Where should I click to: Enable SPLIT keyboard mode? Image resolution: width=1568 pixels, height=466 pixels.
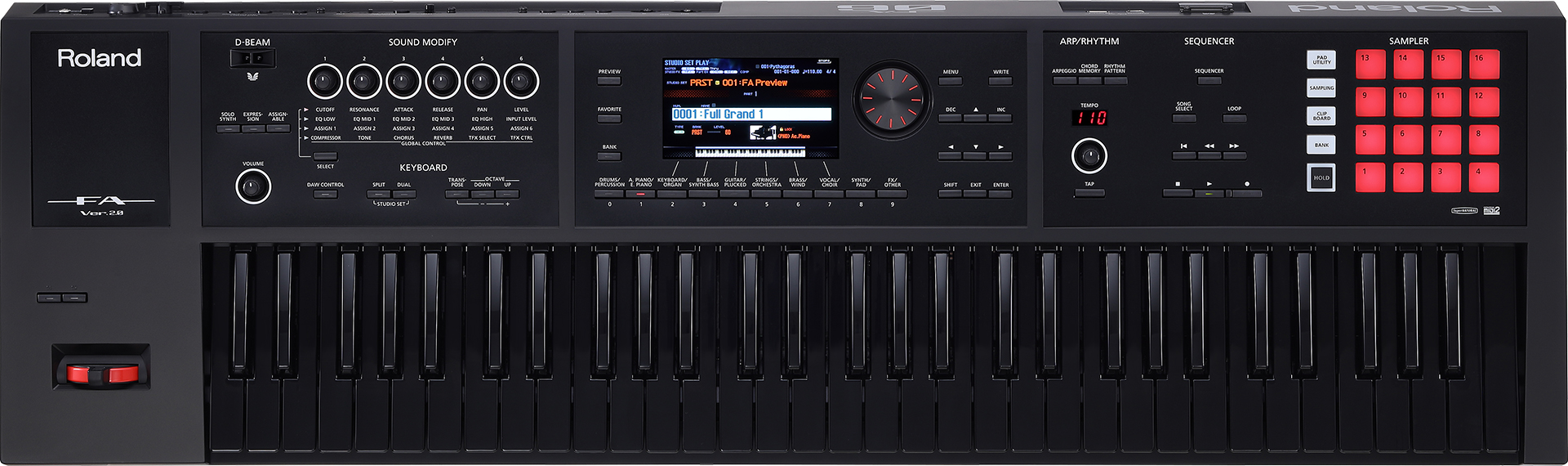[x=379, y=195]
